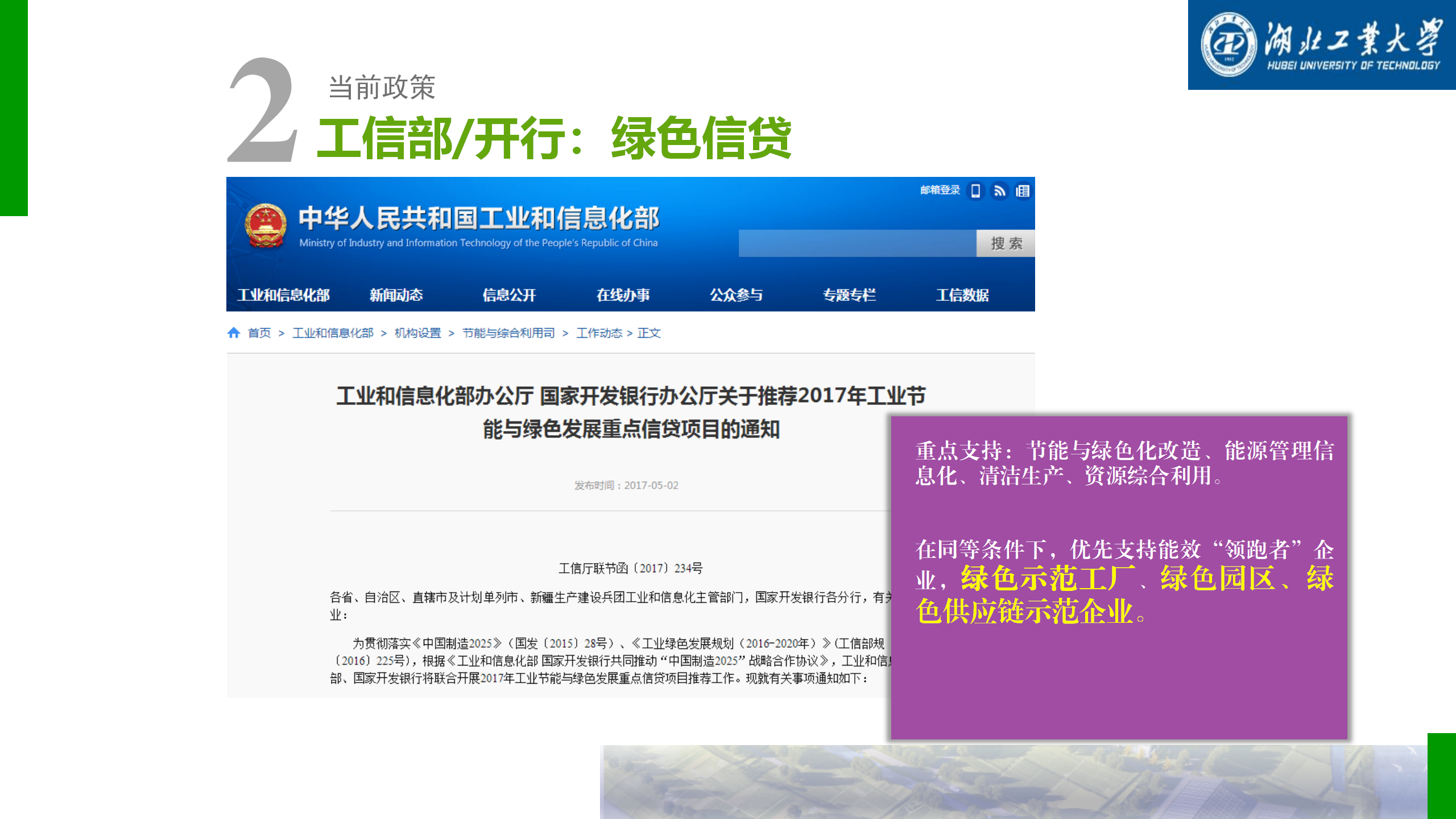Open the 新闻动态 nav menu

(x=396, y=295)
